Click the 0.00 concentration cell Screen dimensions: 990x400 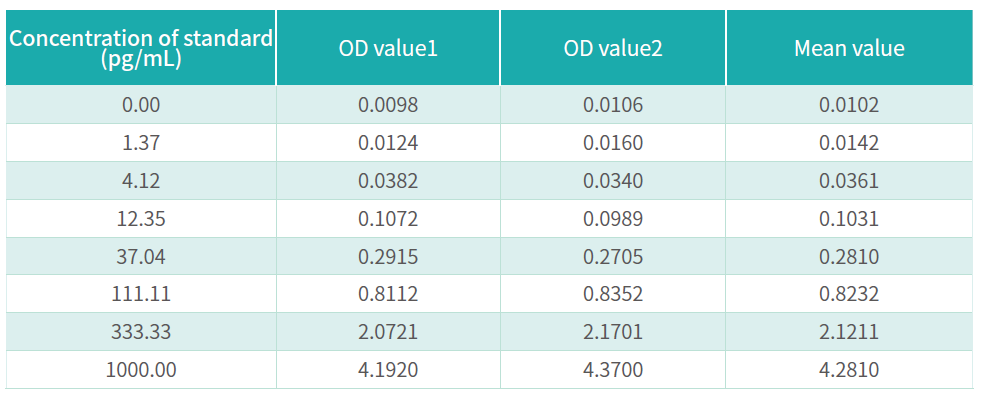[x=141, y=105]
